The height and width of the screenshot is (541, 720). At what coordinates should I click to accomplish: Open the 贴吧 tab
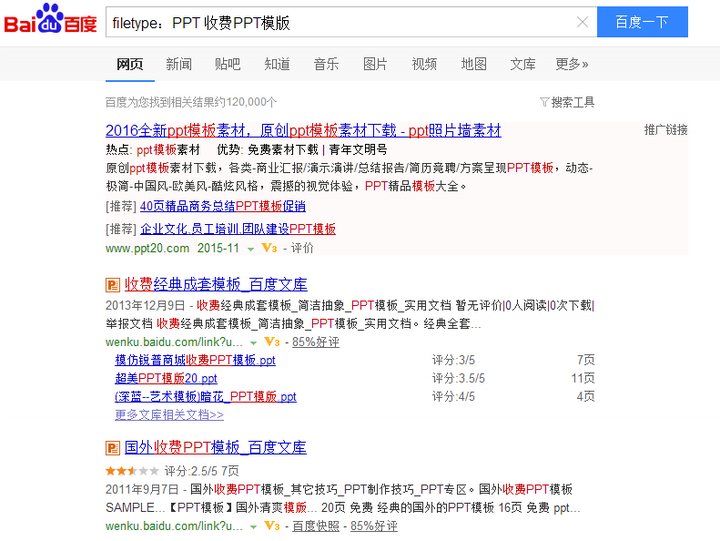[x=228, y=64]
